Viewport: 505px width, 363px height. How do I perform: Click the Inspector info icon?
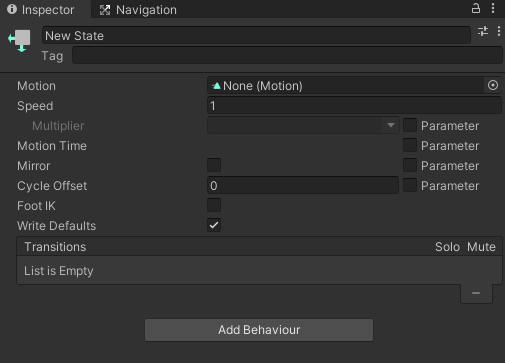click(x=12, y=9)
